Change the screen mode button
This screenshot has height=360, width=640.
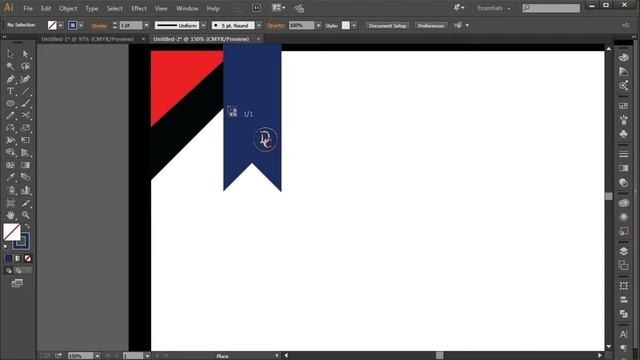[x=17, y=283]
